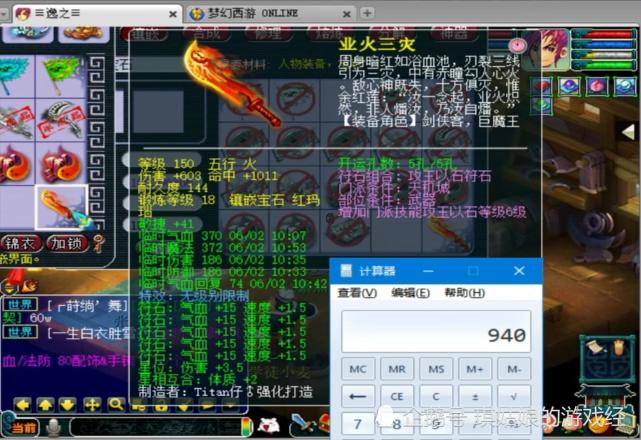Click calculator backspace arrow button
Screen dimensions: 641x440
[358, 396]
